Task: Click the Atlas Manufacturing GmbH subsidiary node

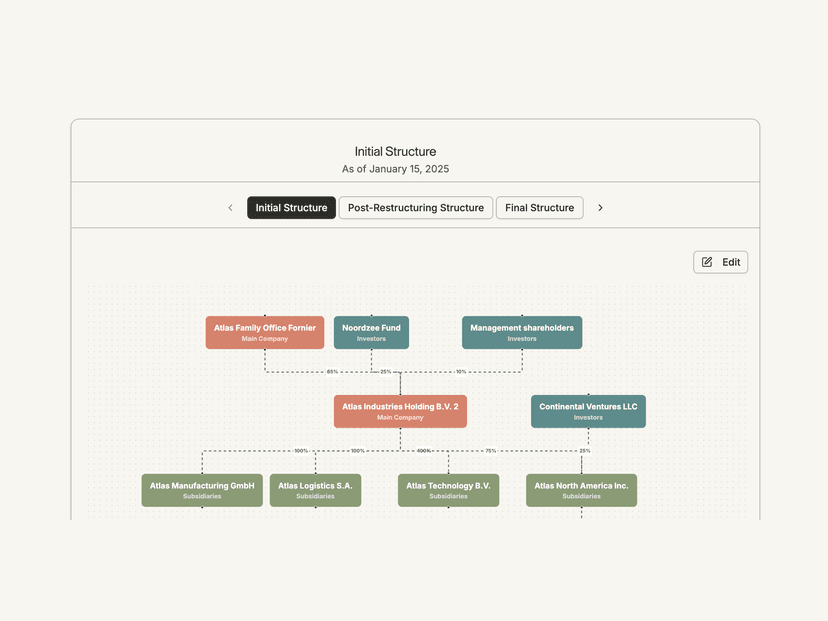Action: tap(202, 490)
